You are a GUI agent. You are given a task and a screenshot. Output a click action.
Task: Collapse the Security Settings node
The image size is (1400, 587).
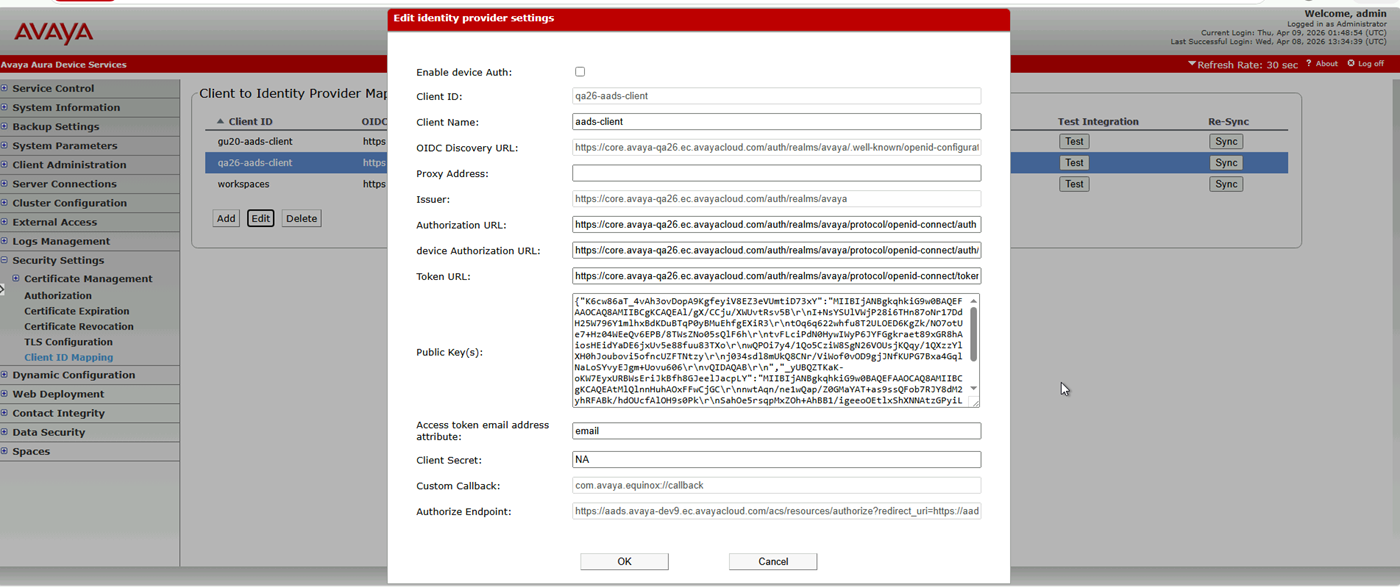pos(4,260)
